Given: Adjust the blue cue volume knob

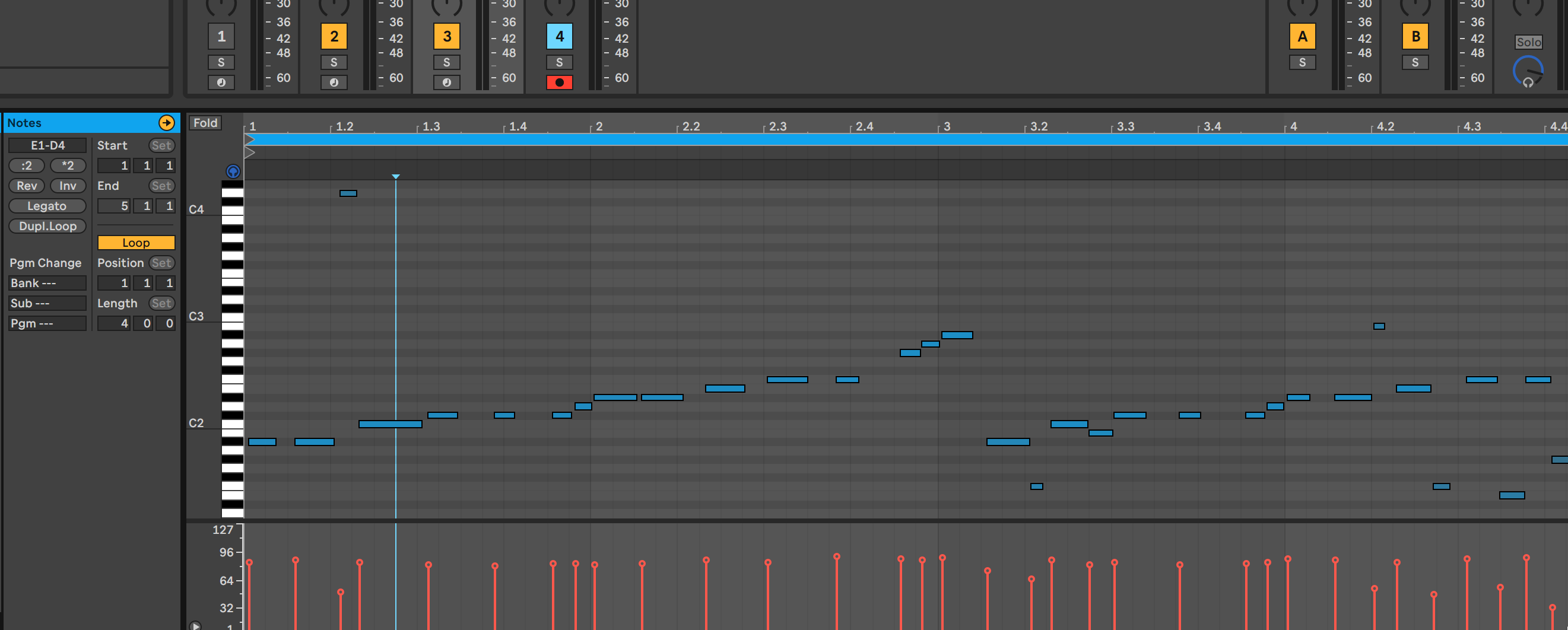Looking at the screenshot, I should pyautogui.click(x=1528, y=71).
